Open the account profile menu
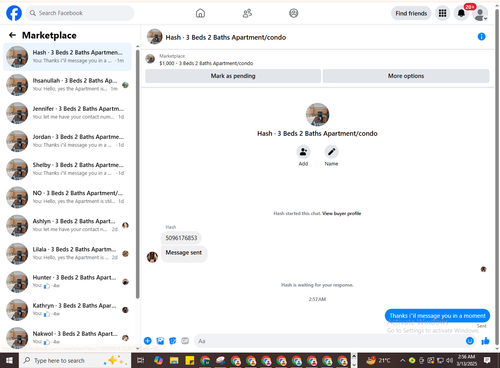The height and width of the screenshot is (368, 500). point(480,14)
